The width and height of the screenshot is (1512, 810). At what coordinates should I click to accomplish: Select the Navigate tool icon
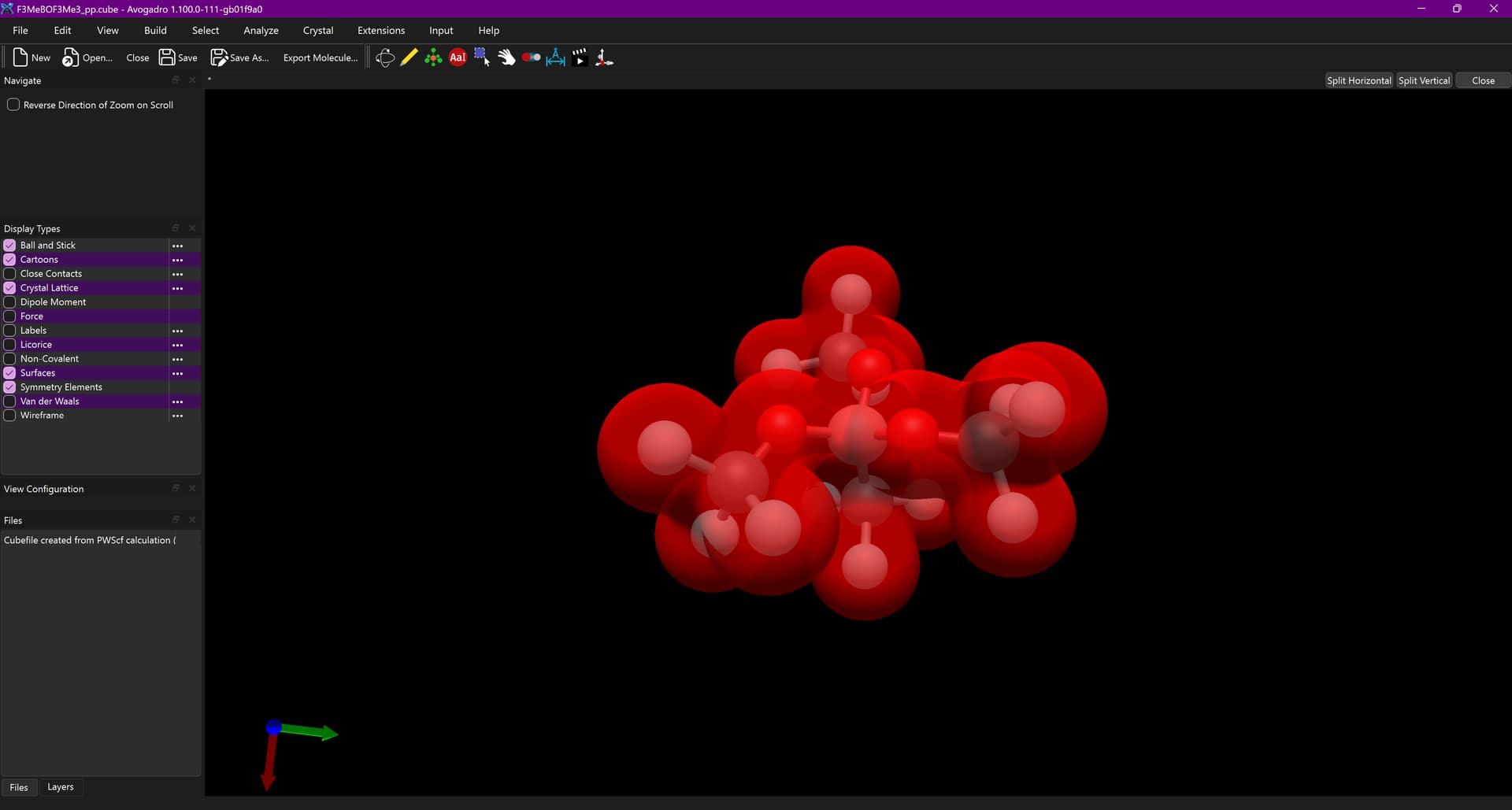click(384, 57)
